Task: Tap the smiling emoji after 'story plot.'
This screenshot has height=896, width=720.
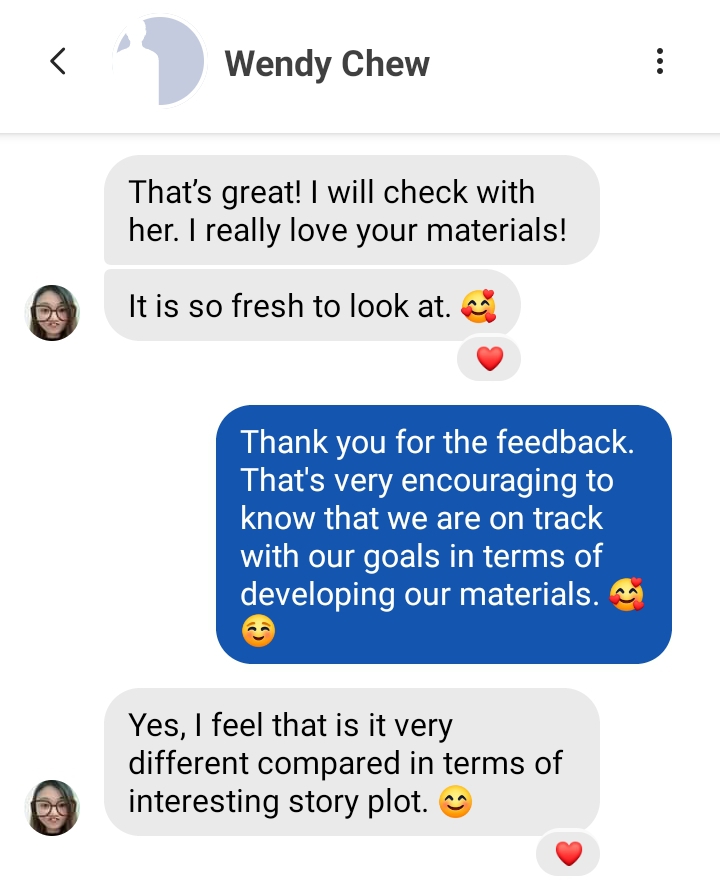Action: pyautogui.click(x=455, y=802)
